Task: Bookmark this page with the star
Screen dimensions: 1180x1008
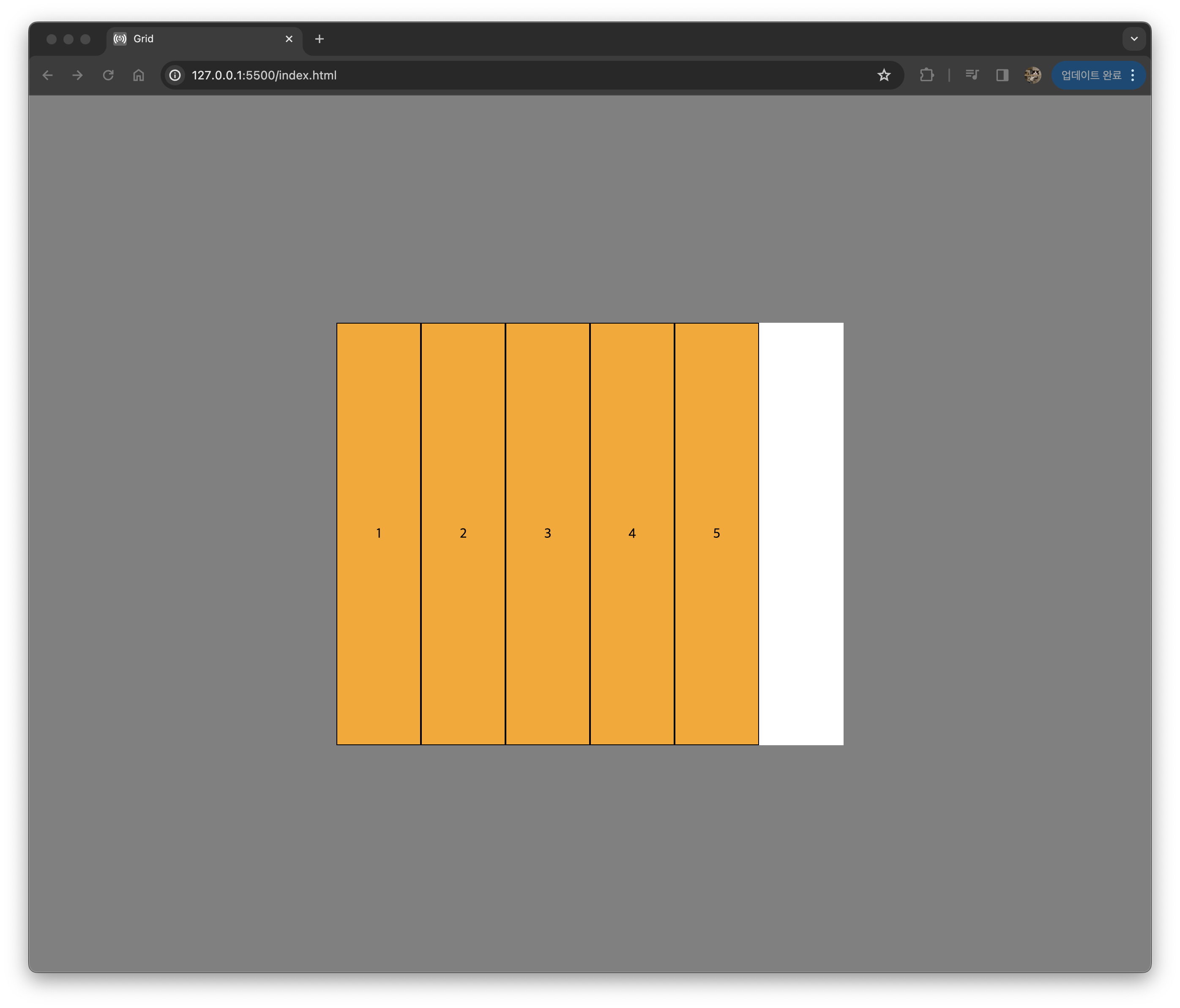Action: 883,75
